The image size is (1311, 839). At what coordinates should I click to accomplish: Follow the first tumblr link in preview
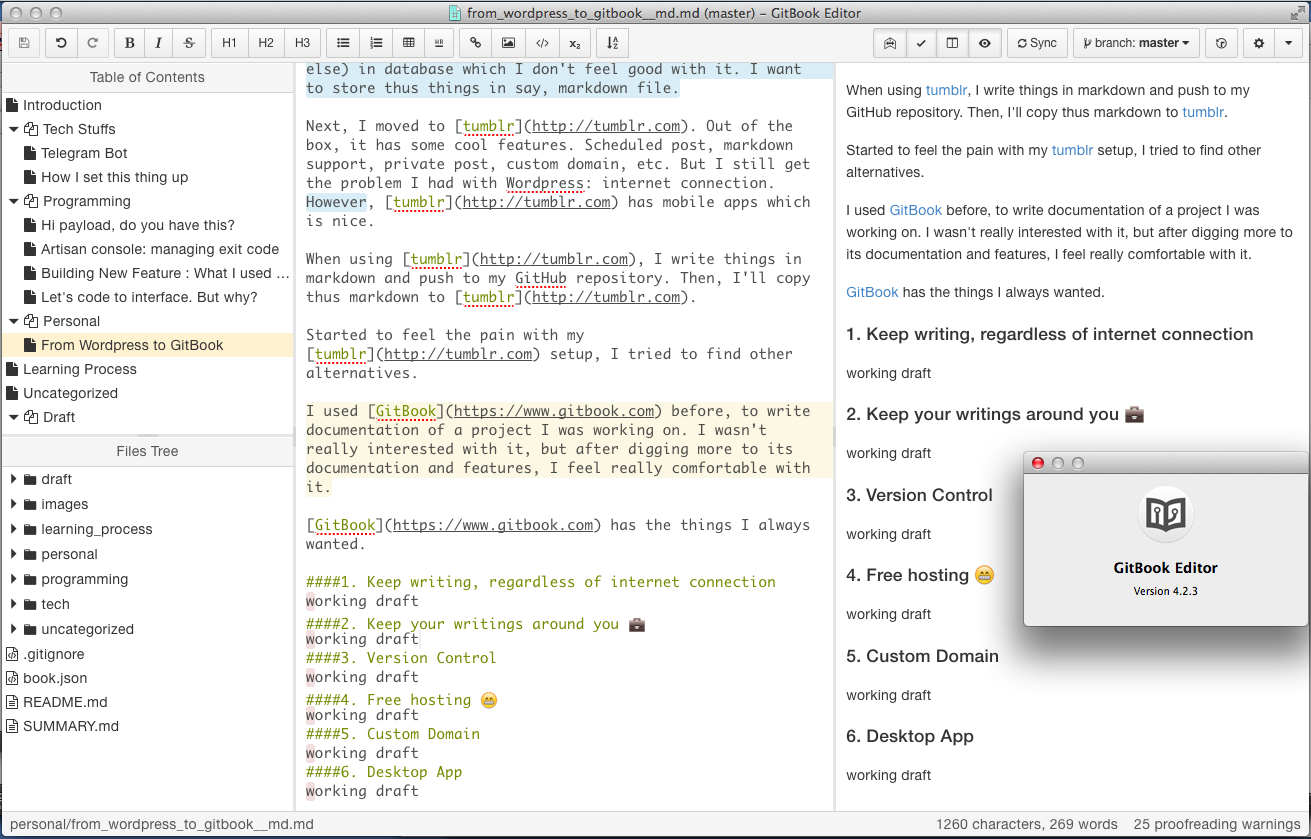coord(947,90)
